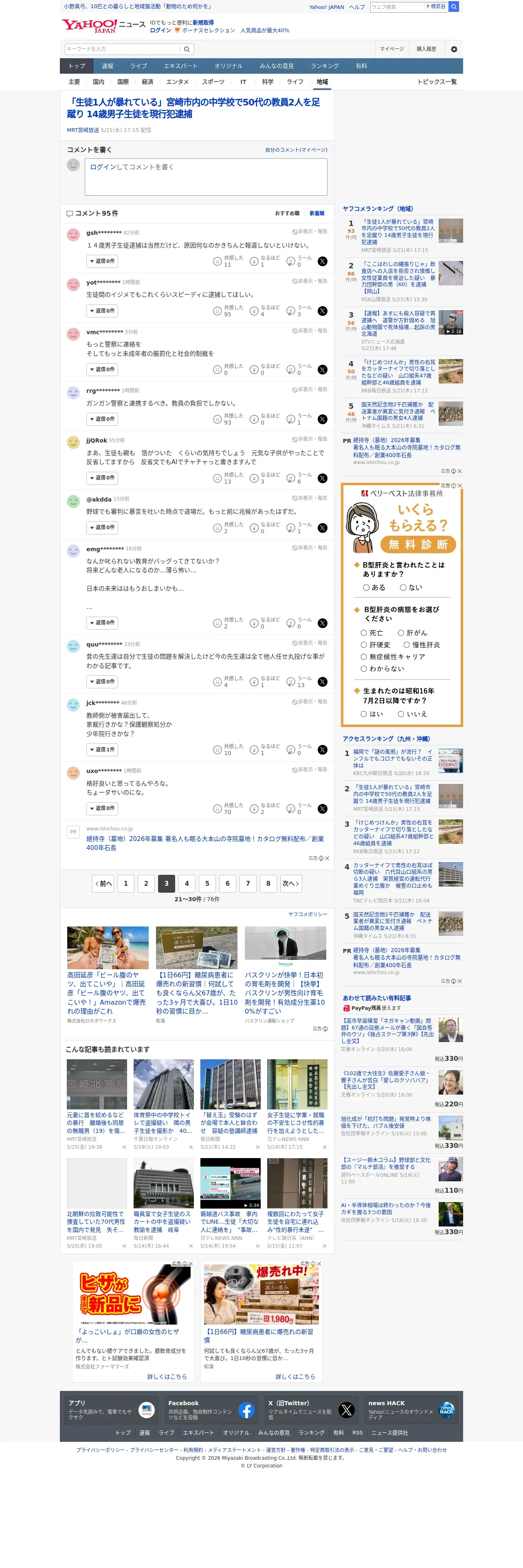Screen dimensions: 523x1568
Task: Click うーん icon on quu's comment
Action: (x=290, y=682)
